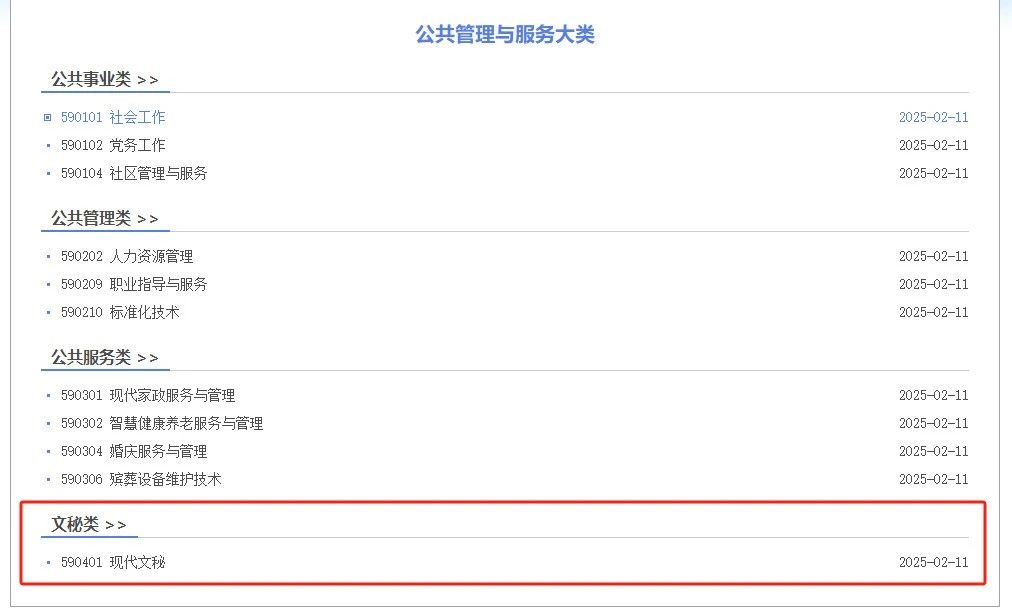
Task: Open 590210 标准化技术 entry
Action: point(120,312)
